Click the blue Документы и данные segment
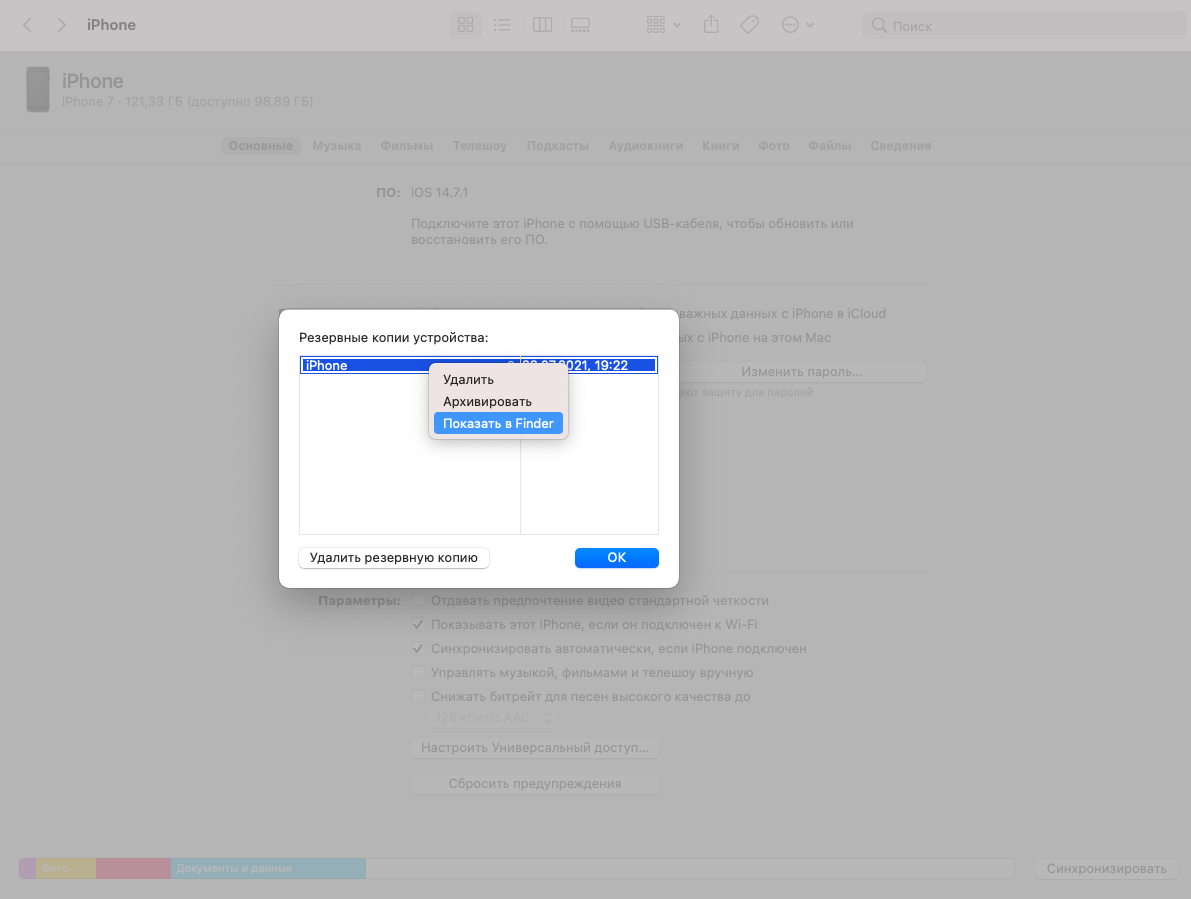1191x899 pixels. [268, 869]
